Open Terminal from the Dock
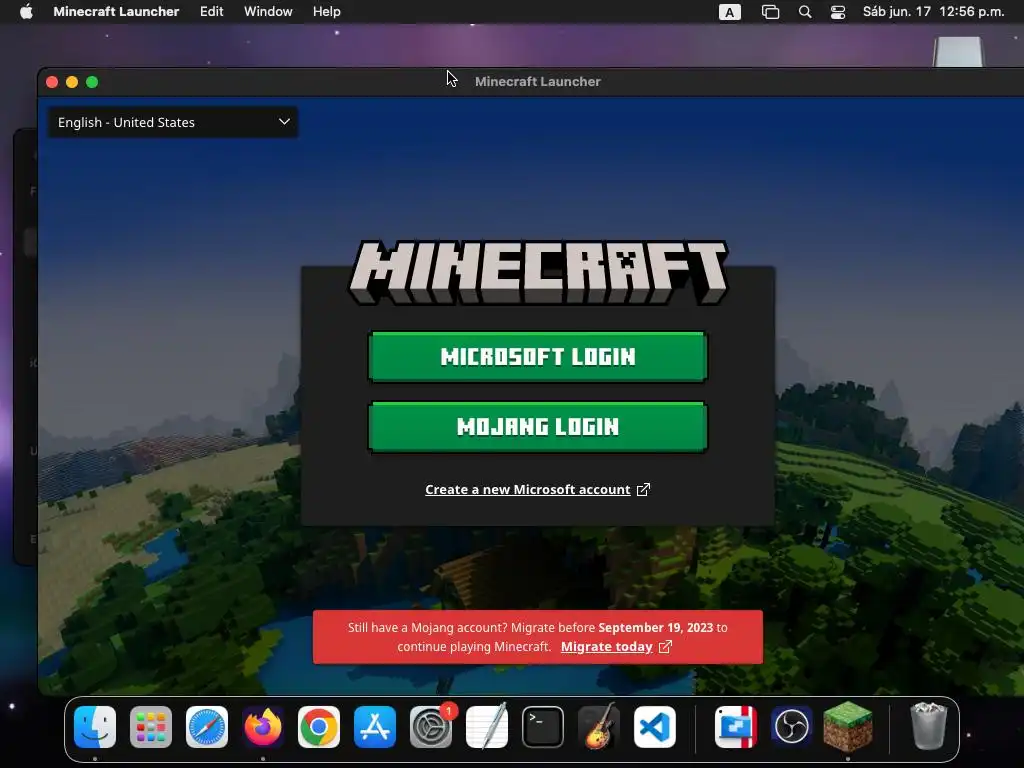 point(543,727)
